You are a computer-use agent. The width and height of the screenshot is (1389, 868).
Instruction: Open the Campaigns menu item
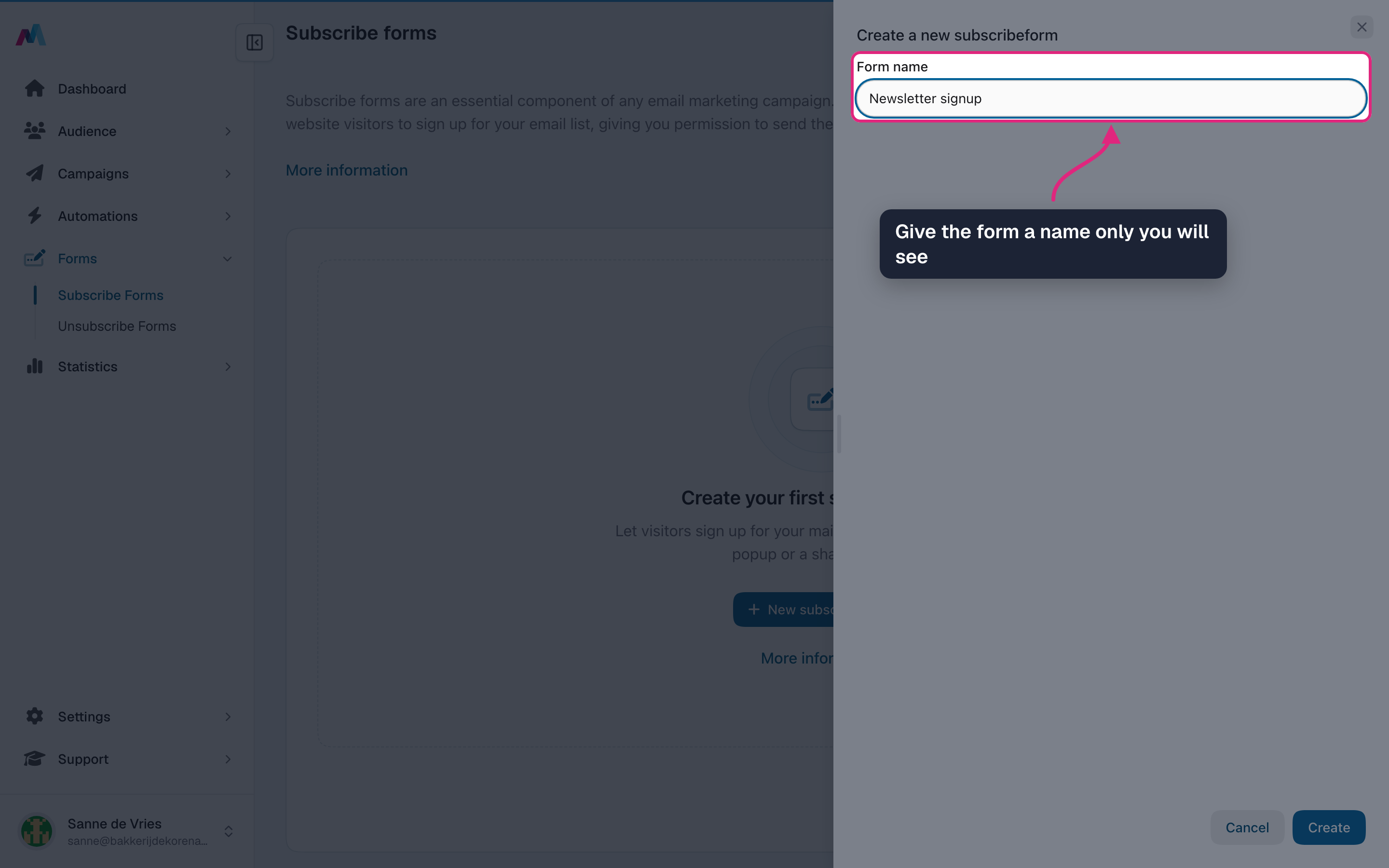[127, 174]
